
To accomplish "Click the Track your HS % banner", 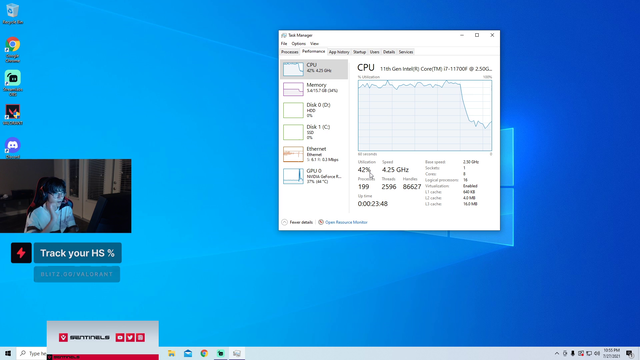I will coord(78,253).
